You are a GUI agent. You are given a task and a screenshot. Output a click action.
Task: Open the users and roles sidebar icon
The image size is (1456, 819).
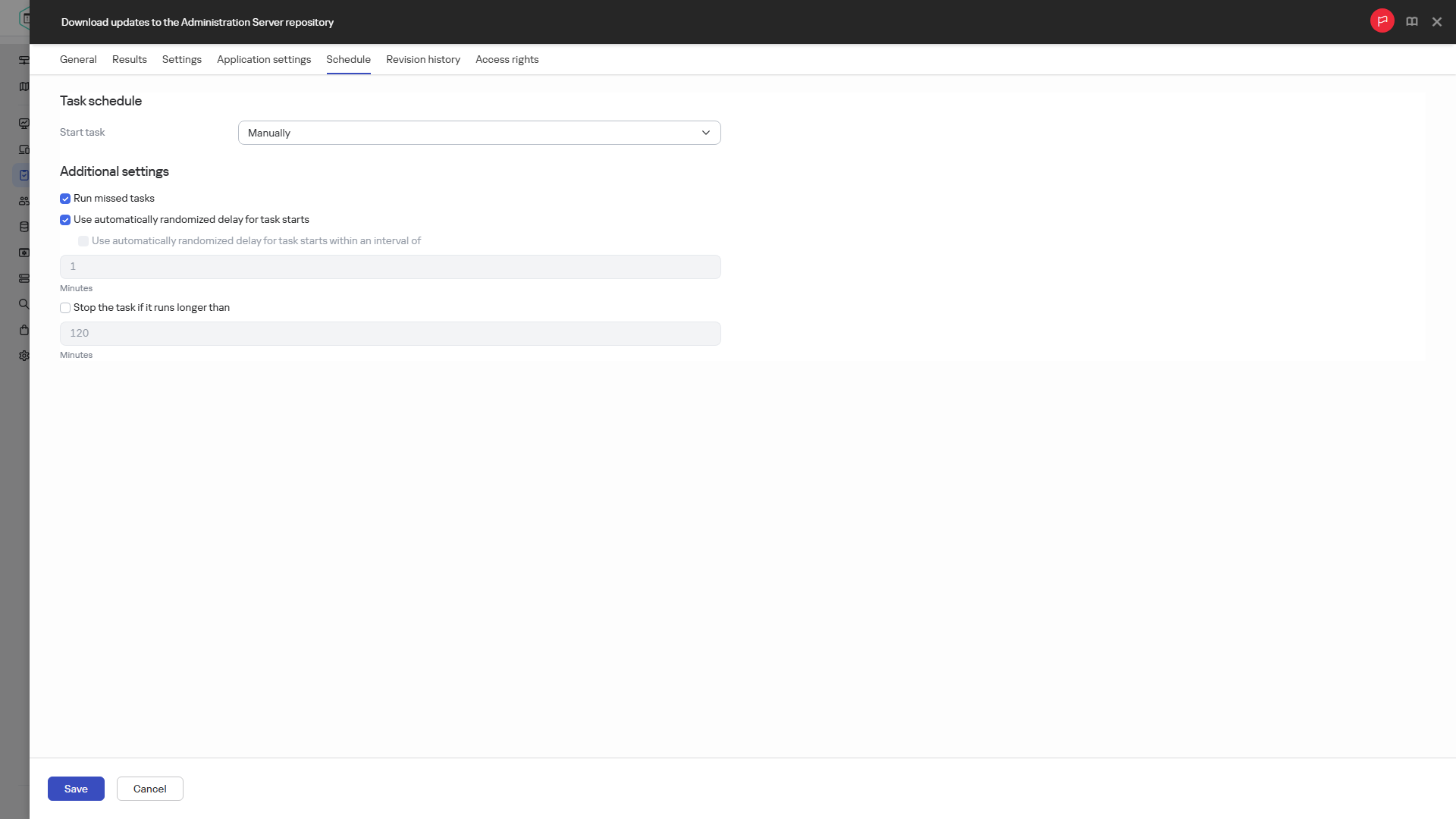(x=24, y=201)
